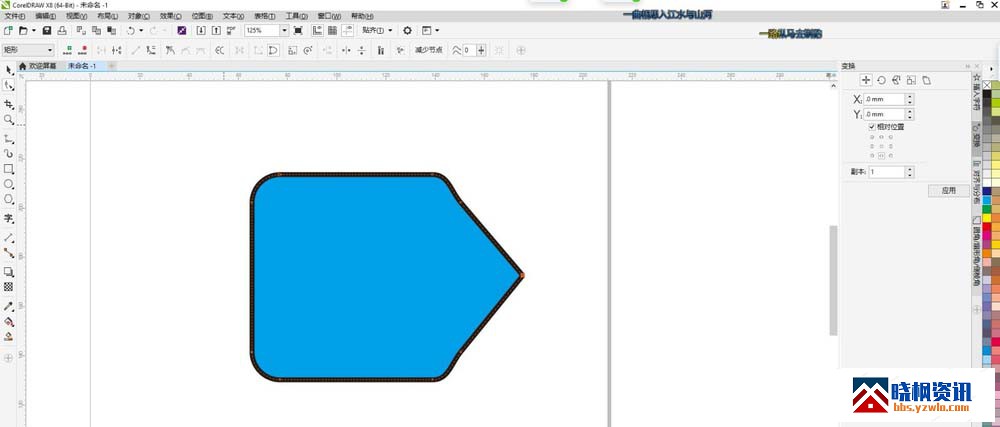Click the New document icon
Viewport: 1000px width, 427px height.
8,30
